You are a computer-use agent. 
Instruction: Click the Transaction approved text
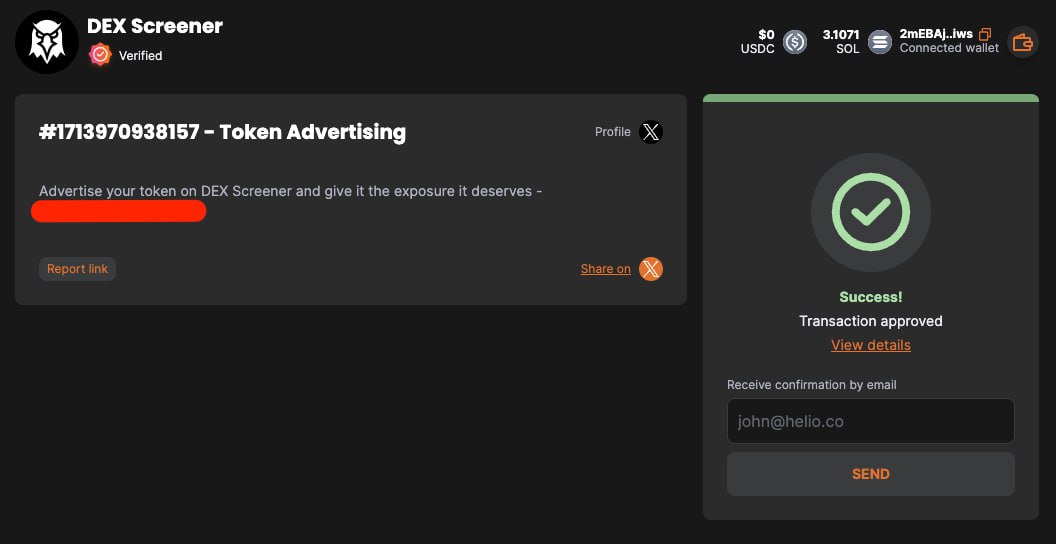pyautogui.click(x=871, y=321)
